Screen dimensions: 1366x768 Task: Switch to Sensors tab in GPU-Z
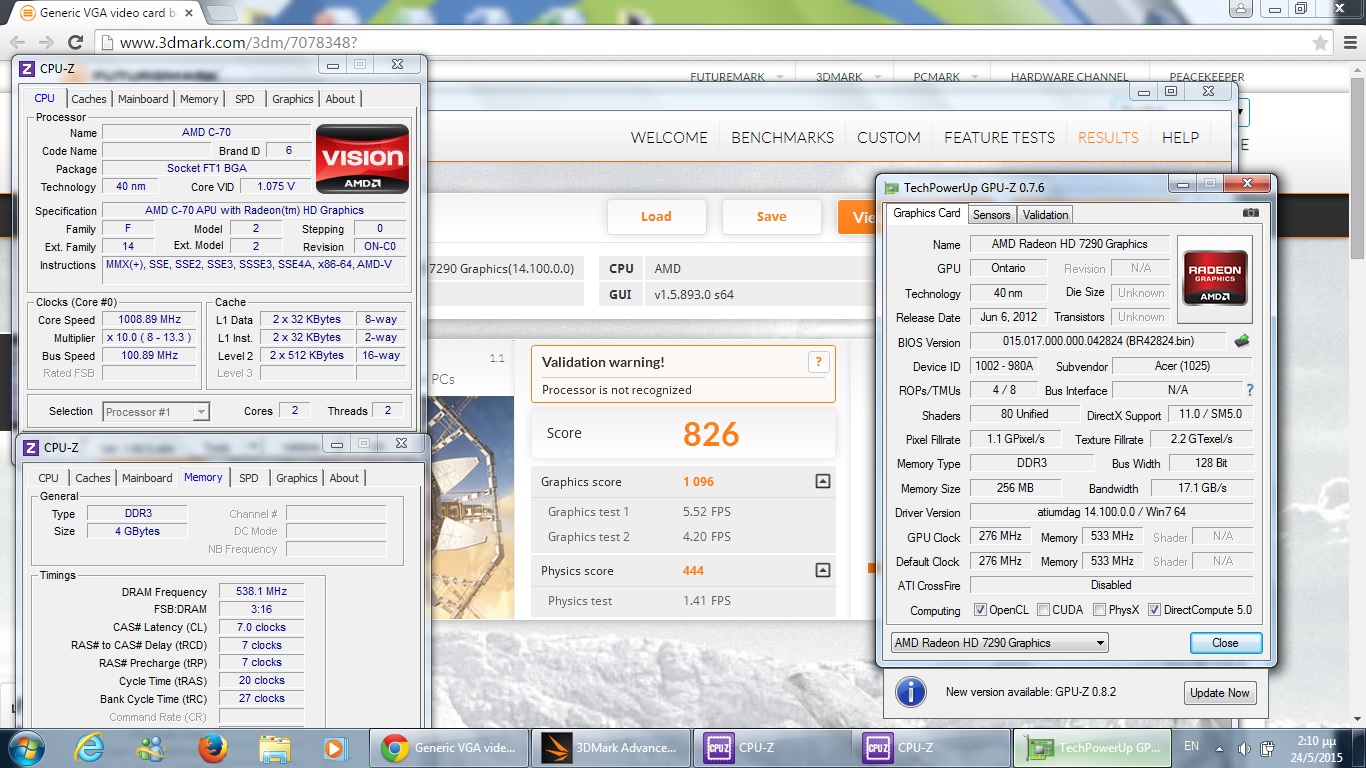(991, 214)
